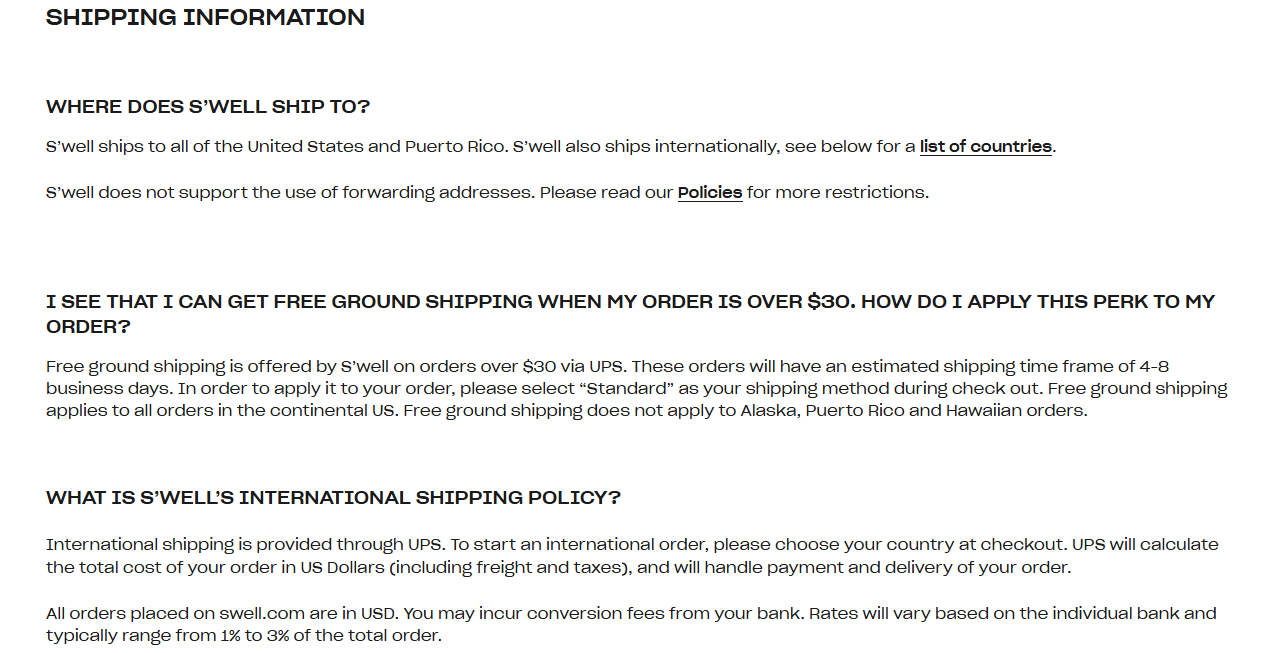
Task: Click the free ground shipping question heading
Action: 630,302
